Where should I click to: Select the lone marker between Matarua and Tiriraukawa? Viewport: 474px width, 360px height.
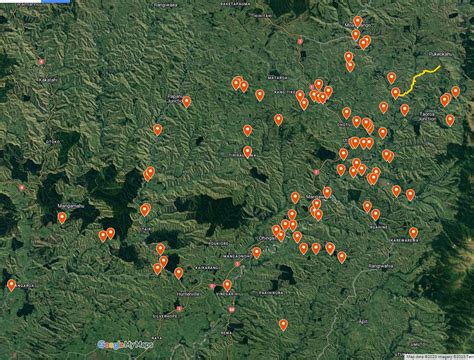point(278,120)
